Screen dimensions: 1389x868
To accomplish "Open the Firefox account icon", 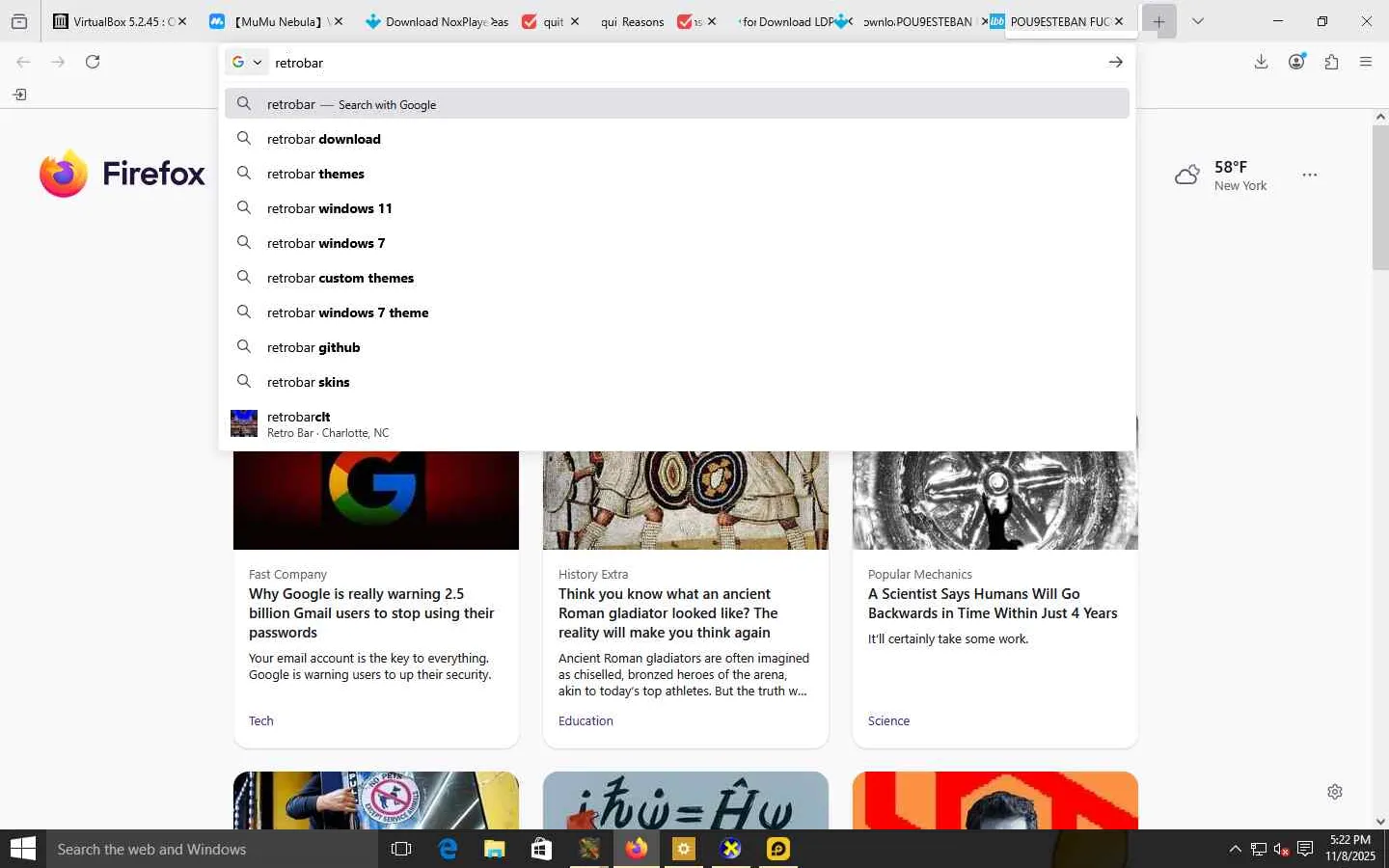I will click(1296, 62).
